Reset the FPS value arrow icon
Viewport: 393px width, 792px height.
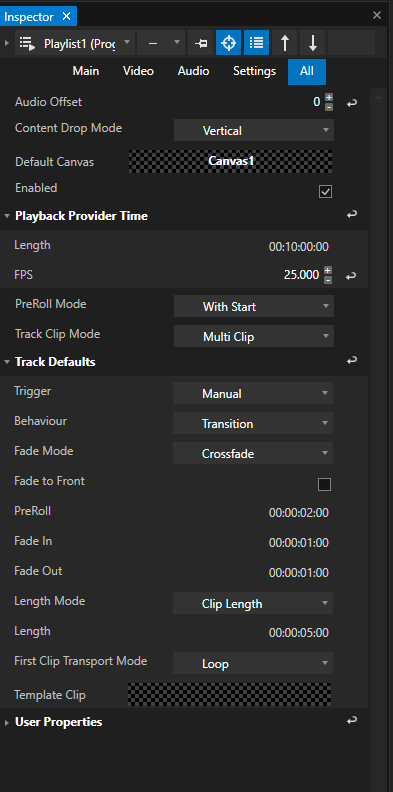(x=352, y=276)
